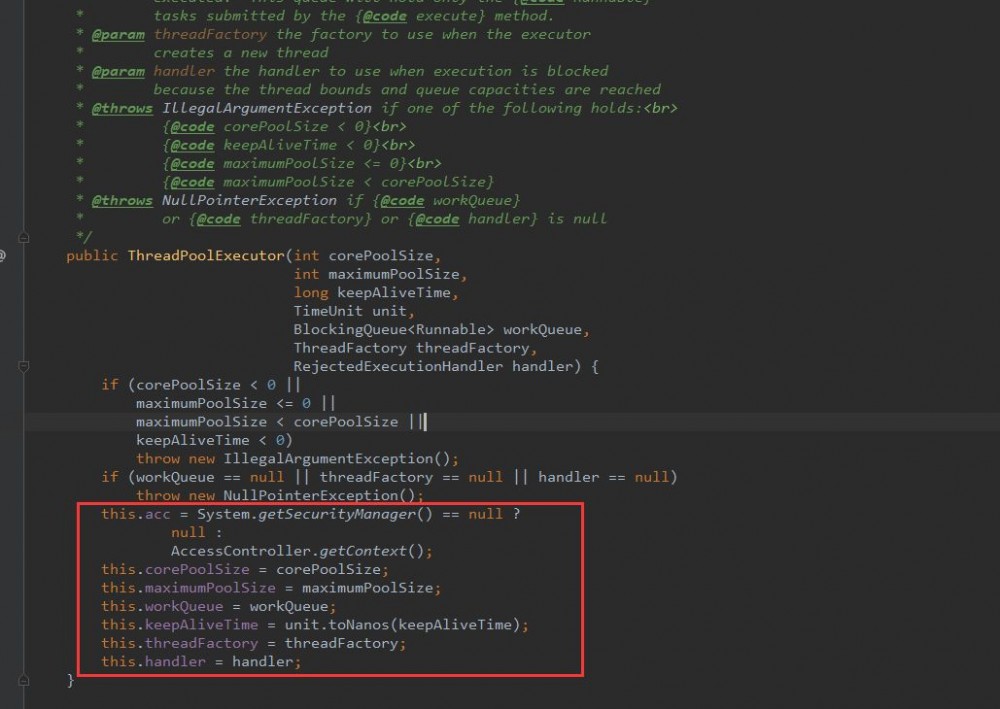
Task: Click "IllegalArgumentException" in the Javadoc @throws line
Action: (267, 108)
